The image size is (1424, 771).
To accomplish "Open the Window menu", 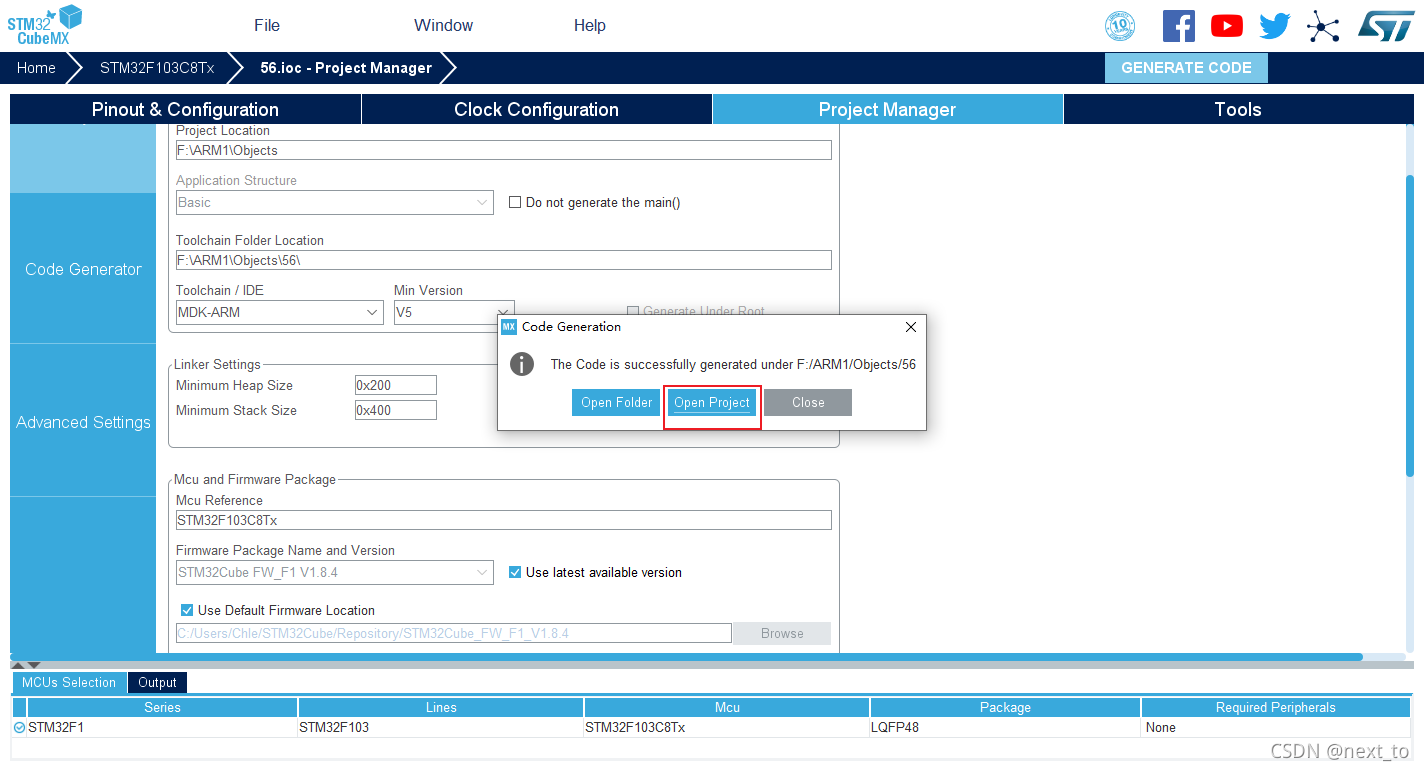I will [444, 25].
